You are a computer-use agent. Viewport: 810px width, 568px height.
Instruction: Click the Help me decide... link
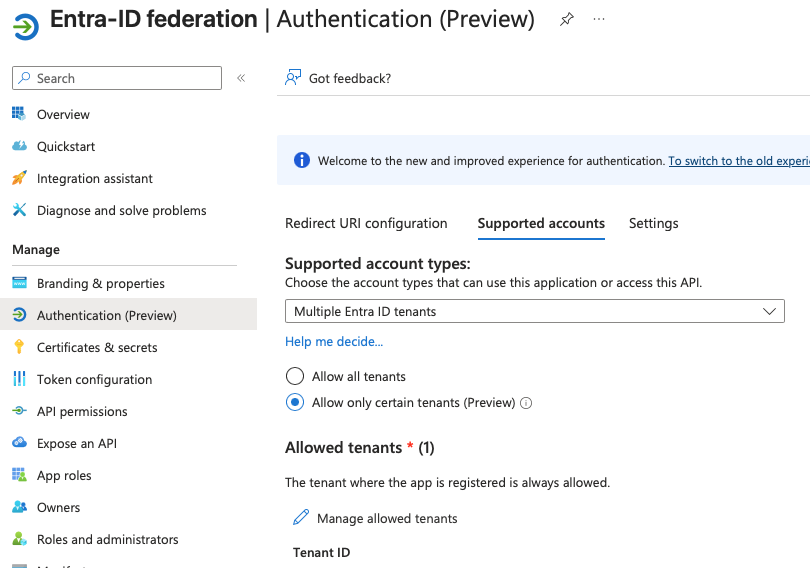click(x=334, y=341)
